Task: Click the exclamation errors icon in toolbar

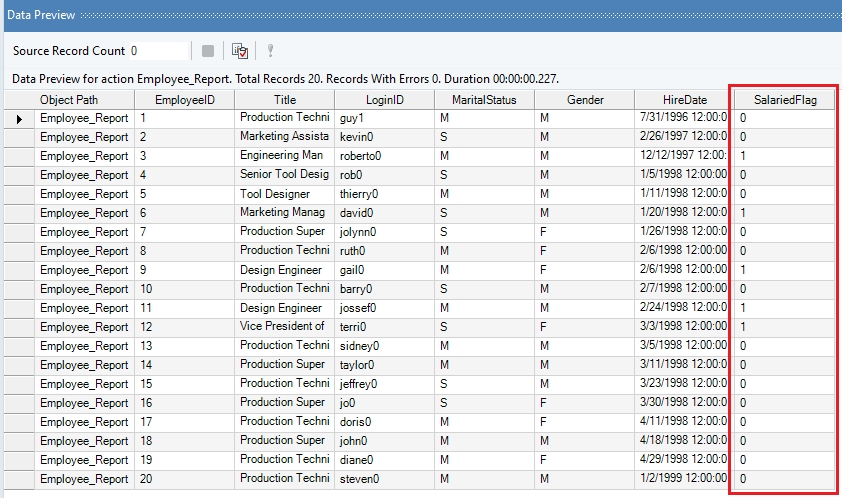Action: pos(269,51)
